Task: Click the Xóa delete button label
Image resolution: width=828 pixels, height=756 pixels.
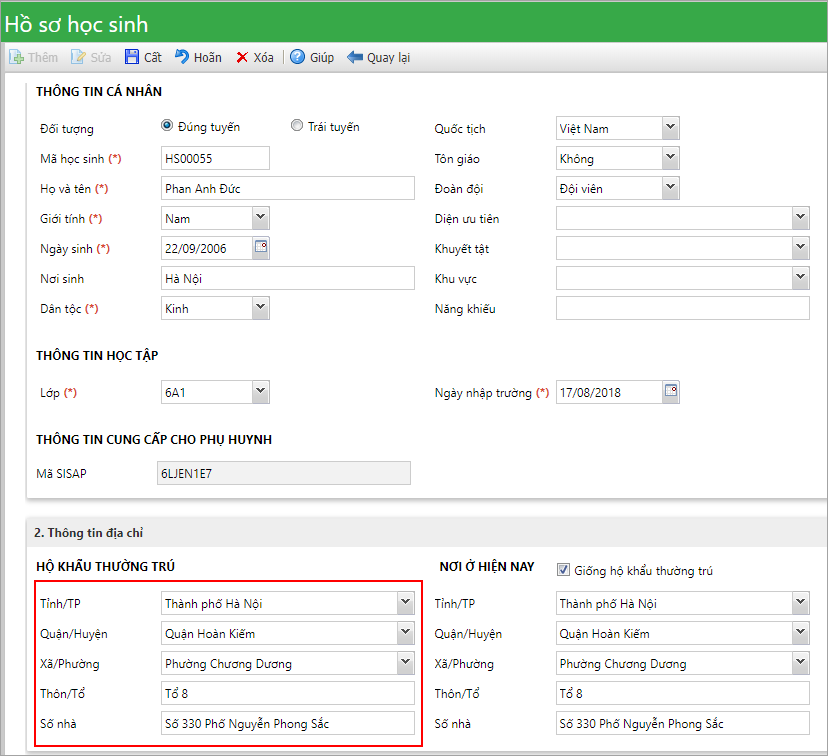Action: pyautogui.click(x=264, y=58)
